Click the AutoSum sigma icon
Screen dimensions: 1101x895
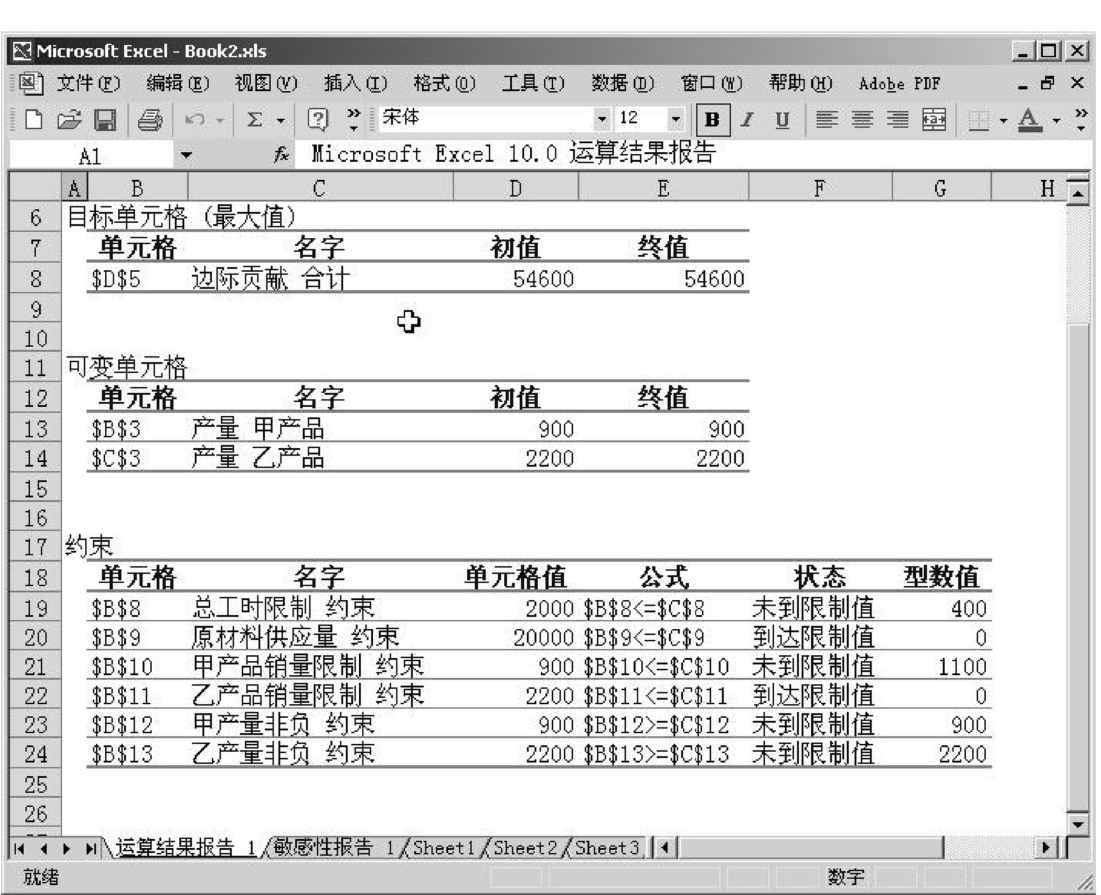(x=255, y=120)
